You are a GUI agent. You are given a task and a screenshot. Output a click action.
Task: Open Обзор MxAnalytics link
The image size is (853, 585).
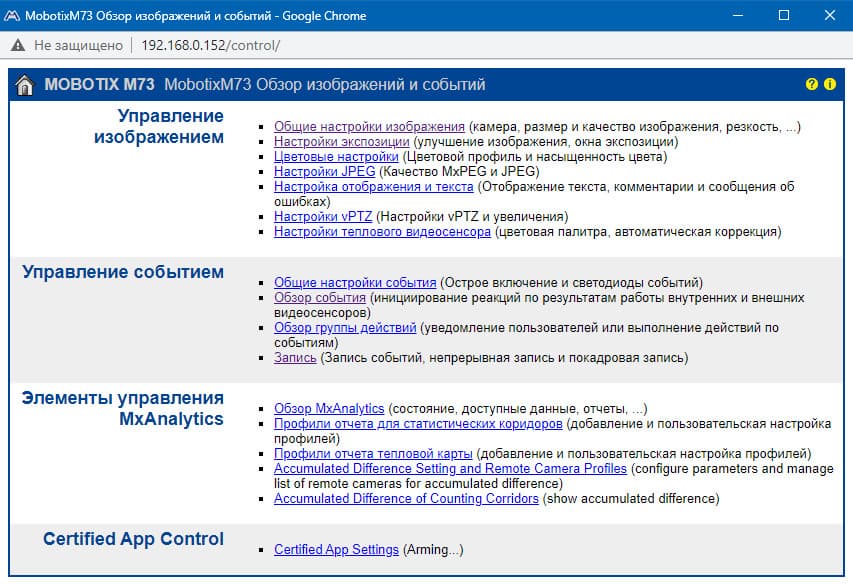pyautogui.click(x=329, y=409)
